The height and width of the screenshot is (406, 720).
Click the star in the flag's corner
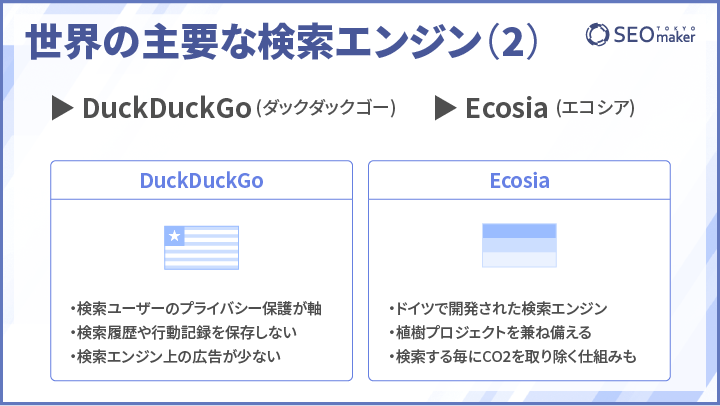pos(174,236)
